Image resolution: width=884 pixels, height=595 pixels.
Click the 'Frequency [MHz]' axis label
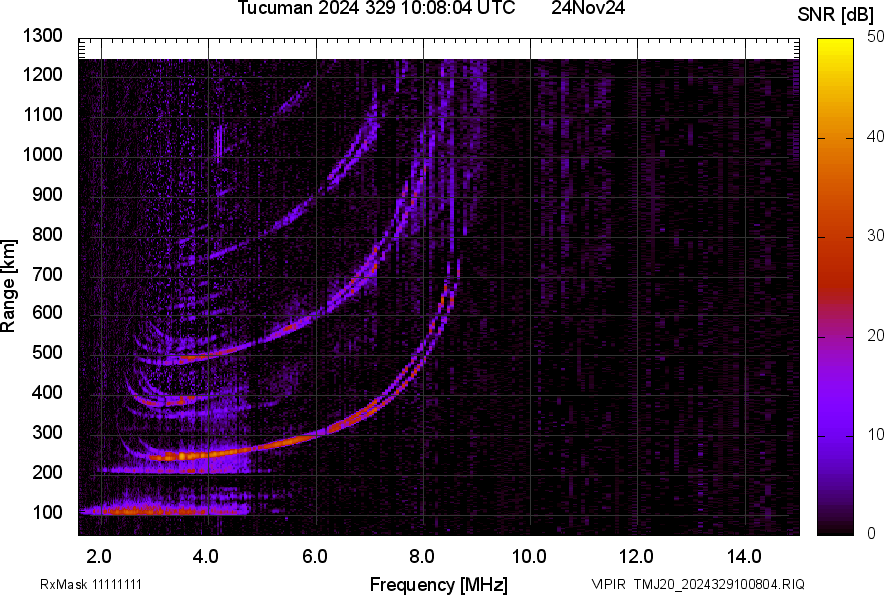[439, 584]
